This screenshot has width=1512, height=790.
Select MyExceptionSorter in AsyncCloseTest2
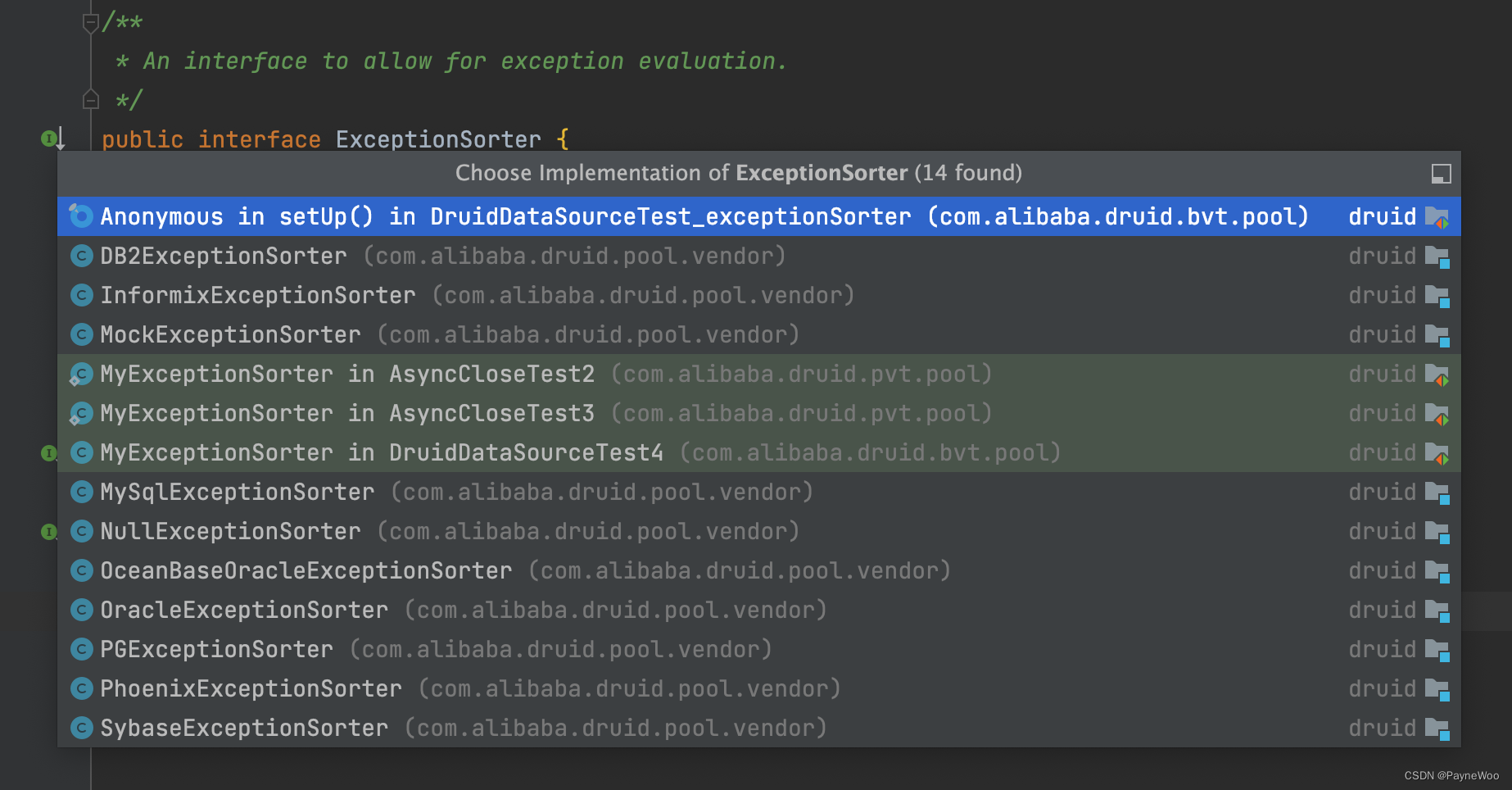(758, 374)
